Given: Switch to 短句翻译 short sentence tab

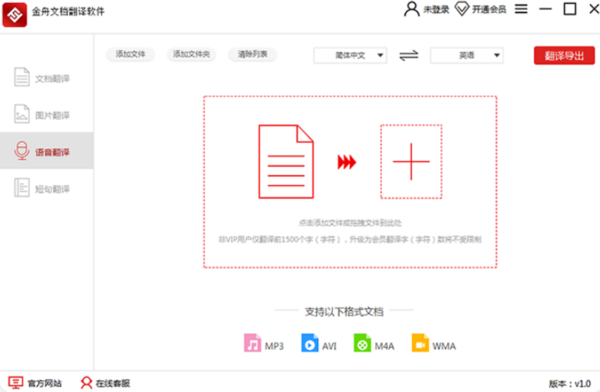Looking at the screenshot, I should (47, 188).
